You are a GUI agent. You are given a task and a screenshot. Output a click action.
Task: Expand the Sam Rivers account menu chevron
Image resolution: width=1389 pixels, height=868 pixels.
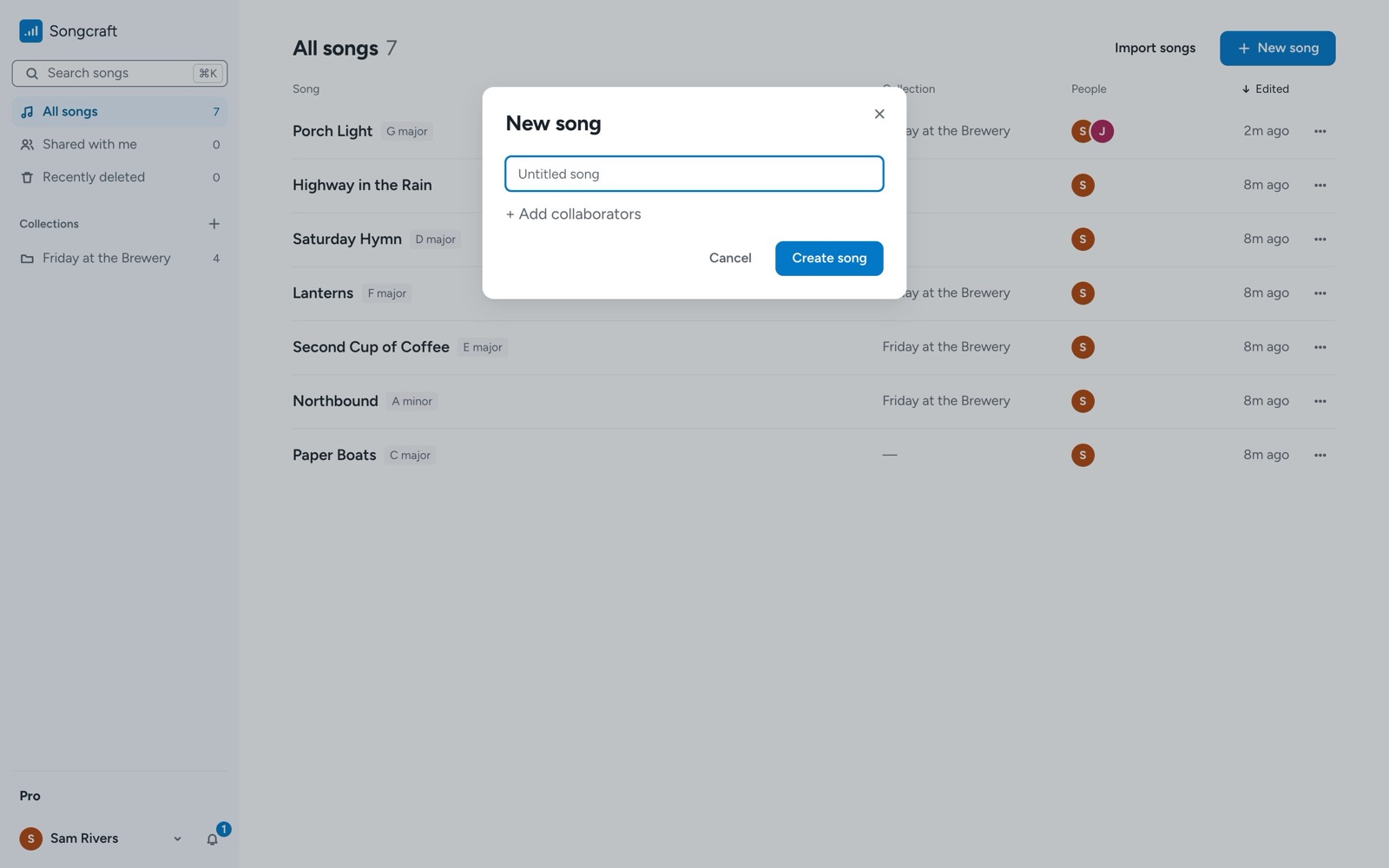click(177, 838)
